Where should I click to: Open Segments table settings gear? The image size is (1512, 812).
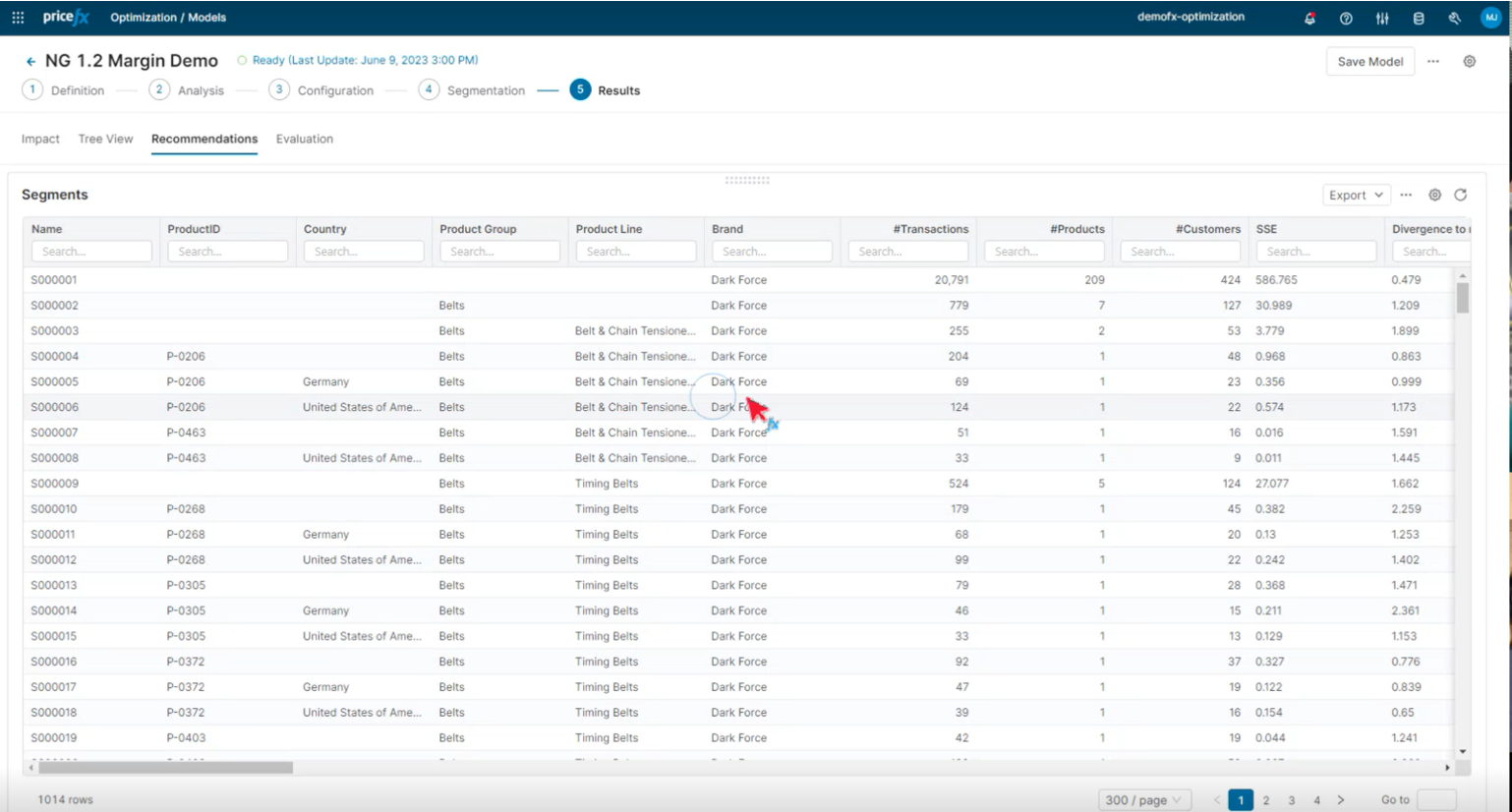tap(1434, 195)
